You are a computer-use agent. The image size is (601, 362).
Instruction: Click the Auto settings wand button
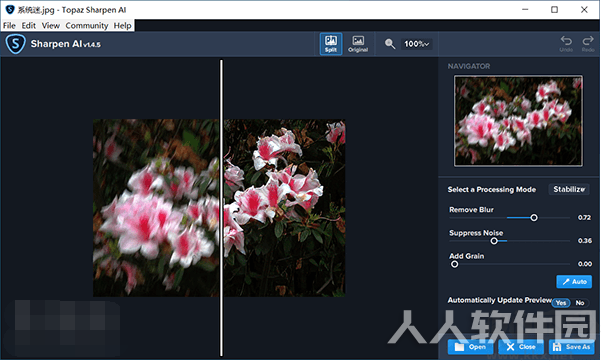[x=574, y=281]
